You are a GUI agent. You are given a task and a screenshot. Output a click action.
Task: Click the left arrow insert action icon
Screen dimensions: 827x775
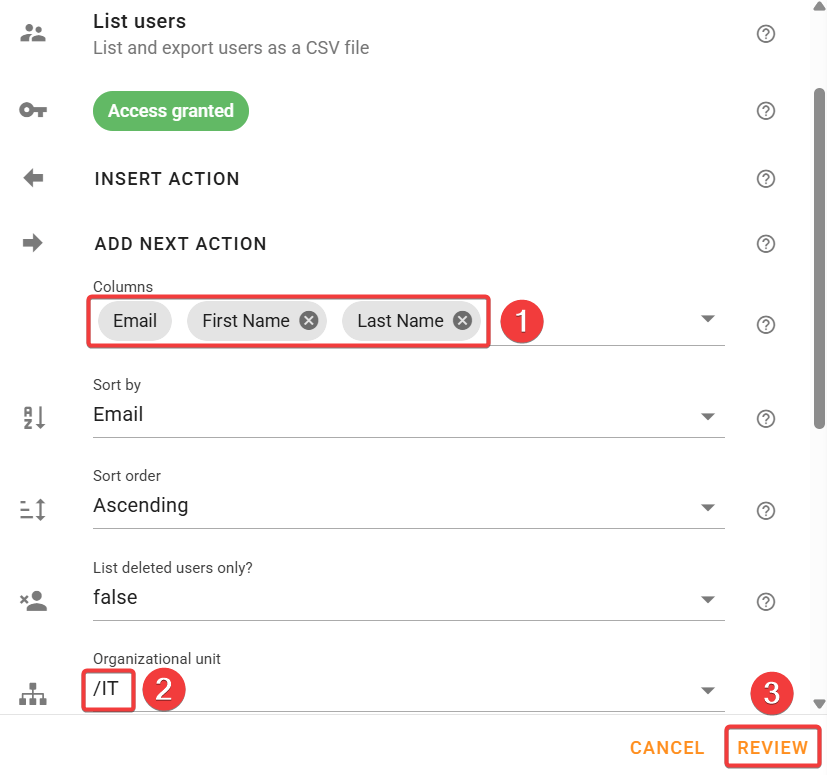click(33, 178)
